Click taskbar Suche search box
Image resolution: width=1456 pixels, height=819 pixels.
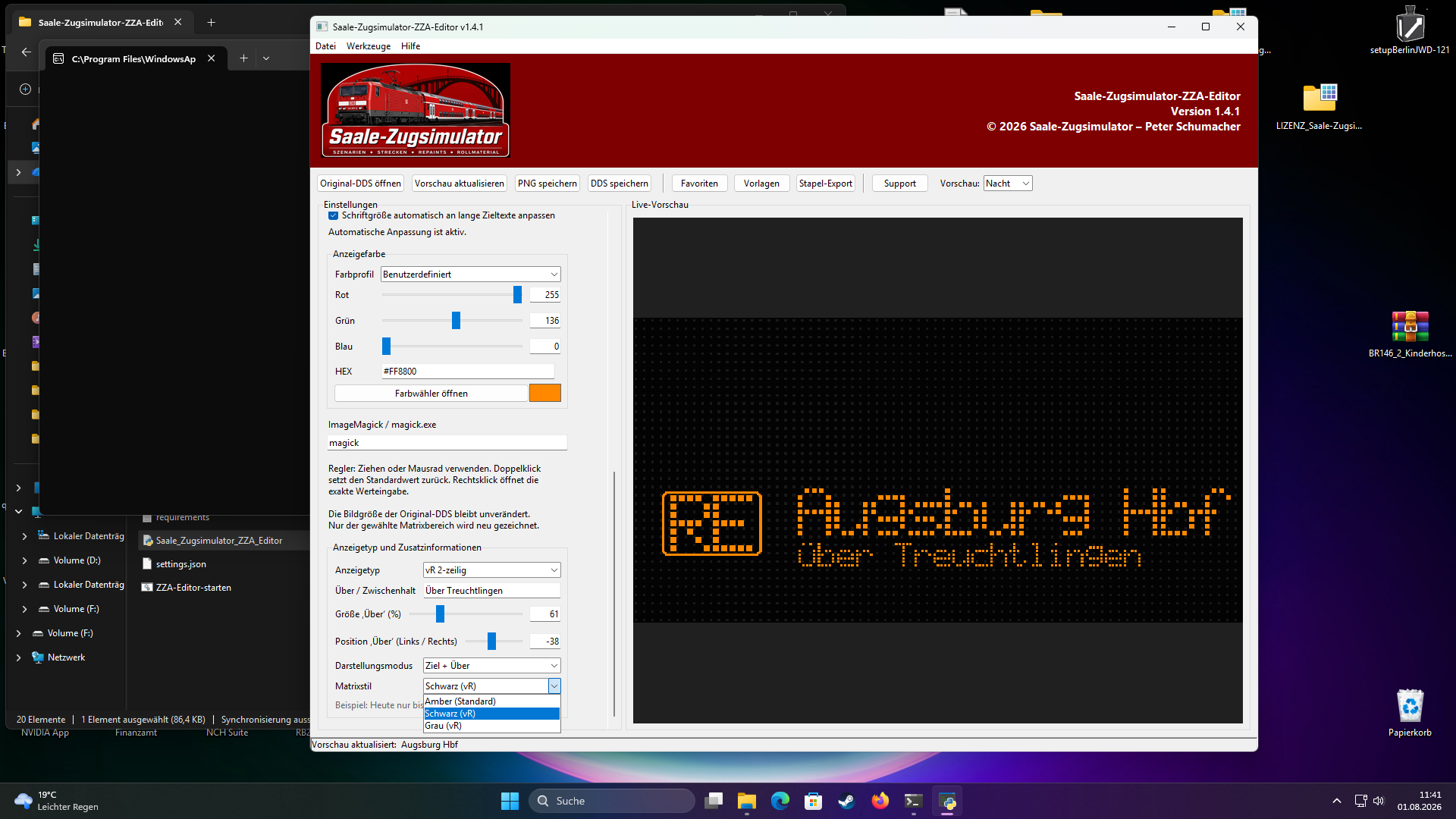coord(611,801)
